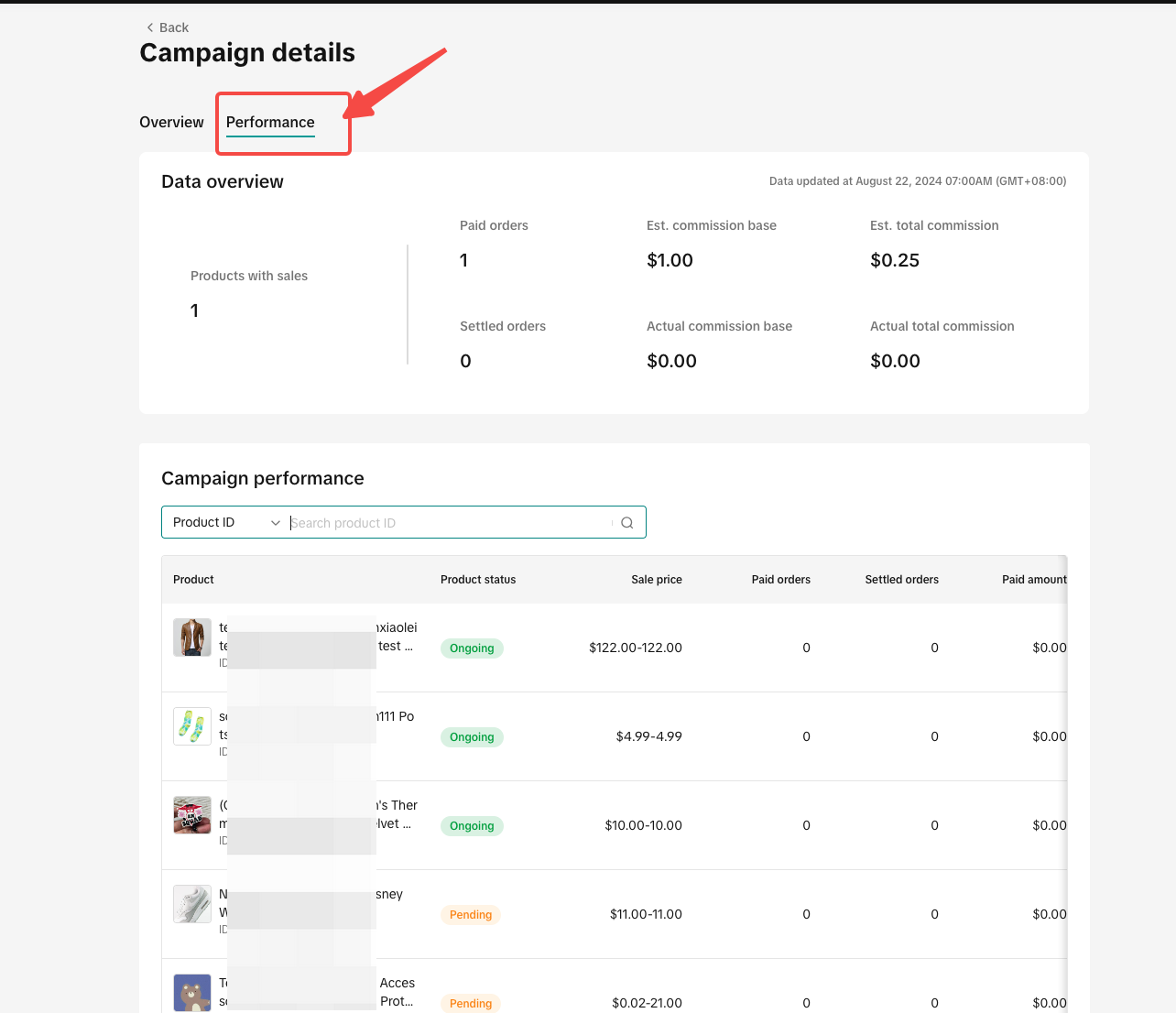Click the Est. total commission value
This screenshot has height=1013, width=1176.
click(x=895, y=260)
